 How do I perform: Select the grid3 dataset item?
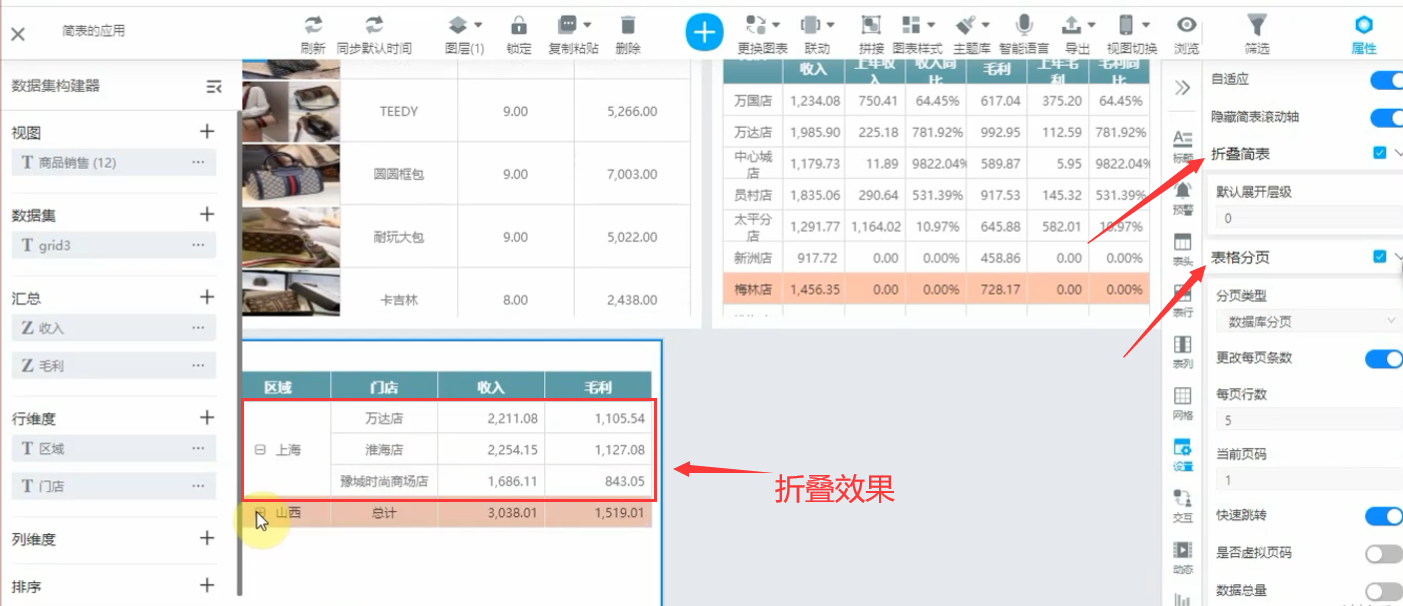click(114, 245)
